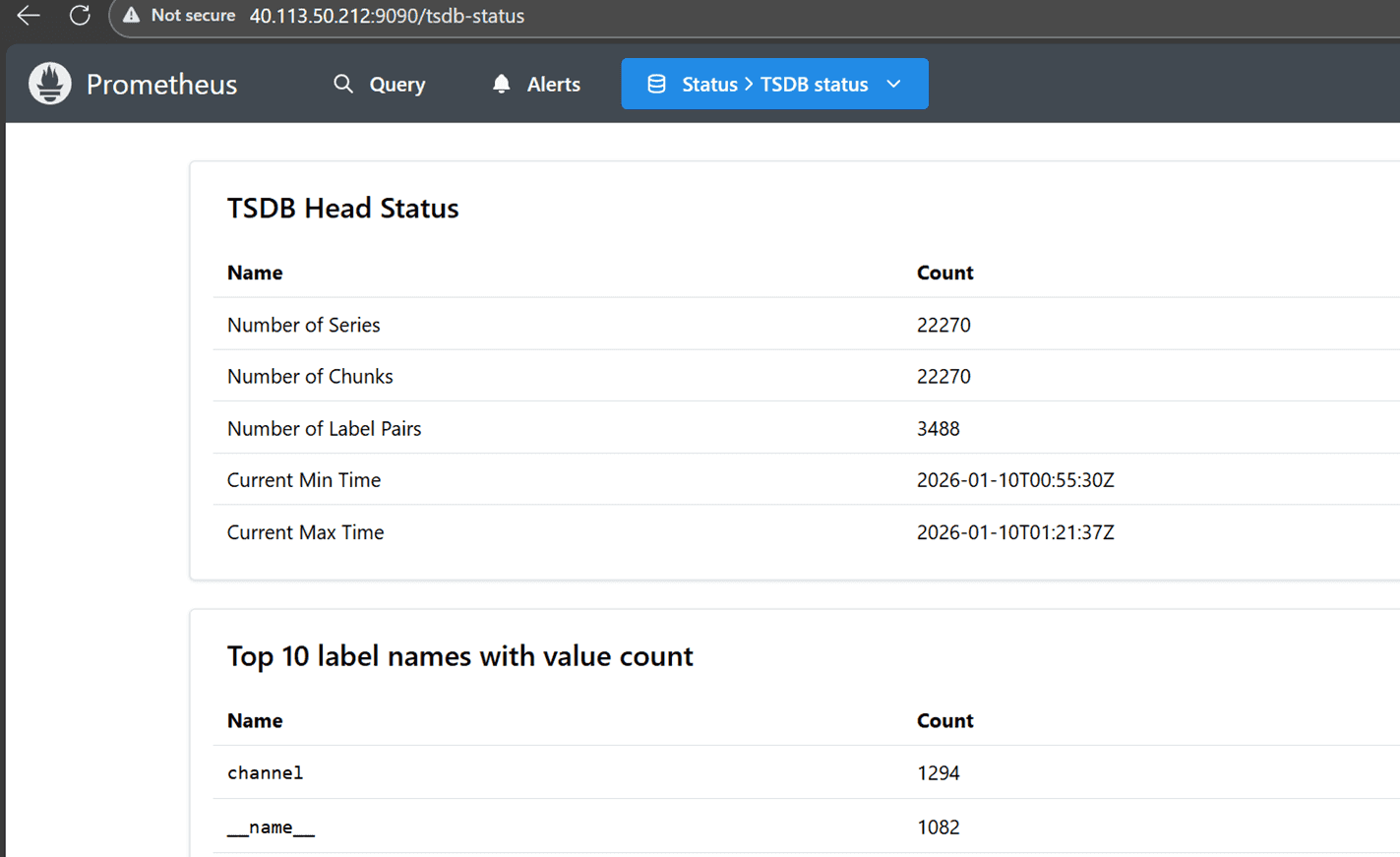The image size is (1400, 857).
Task: Click the Number of Label Pairs count 3488
Action: [x=938, y=429]
